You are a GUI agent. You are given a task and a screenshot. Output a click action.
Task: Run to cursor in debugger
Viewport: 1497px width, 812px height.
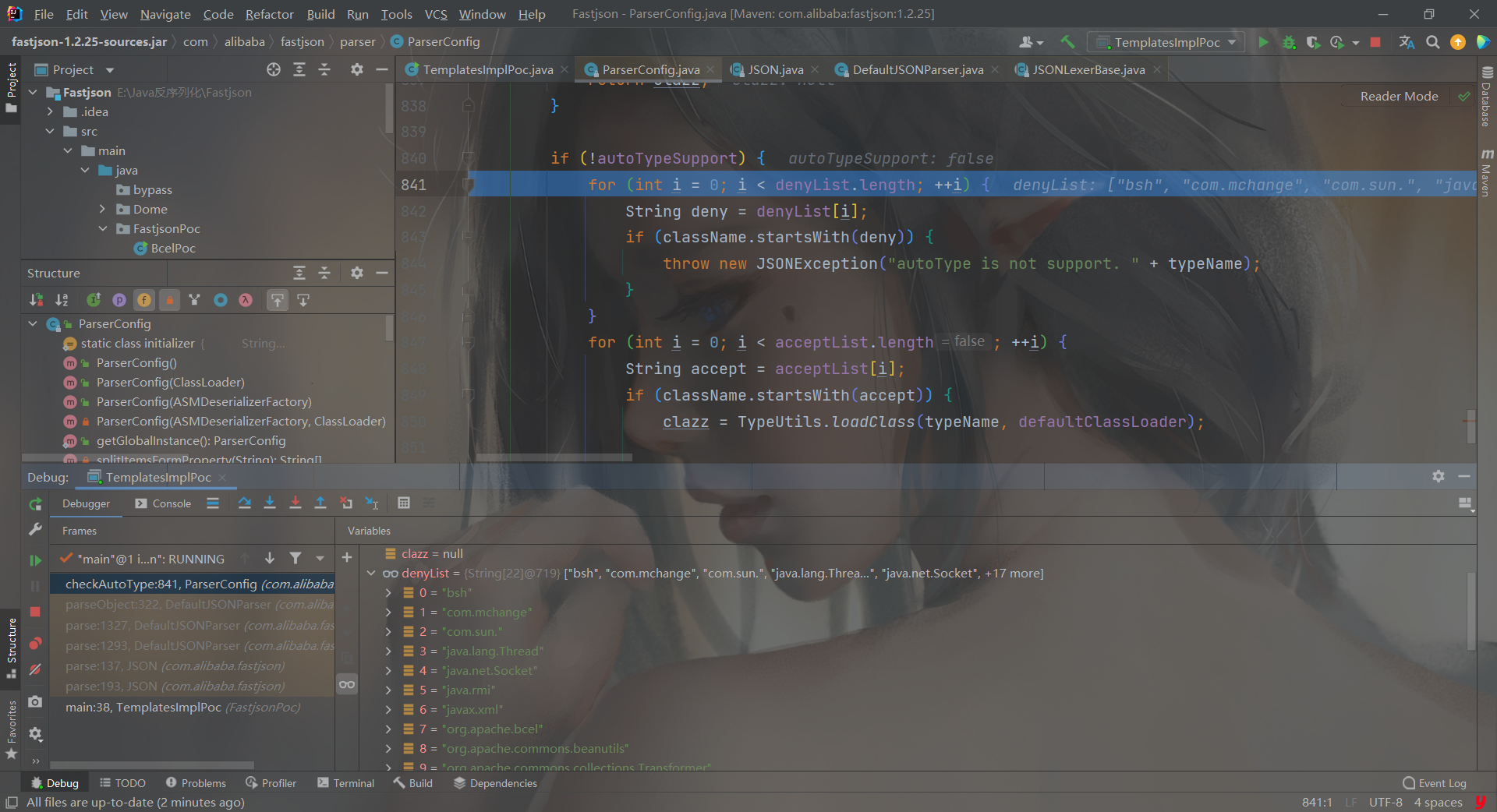click(x=372, y=503)
